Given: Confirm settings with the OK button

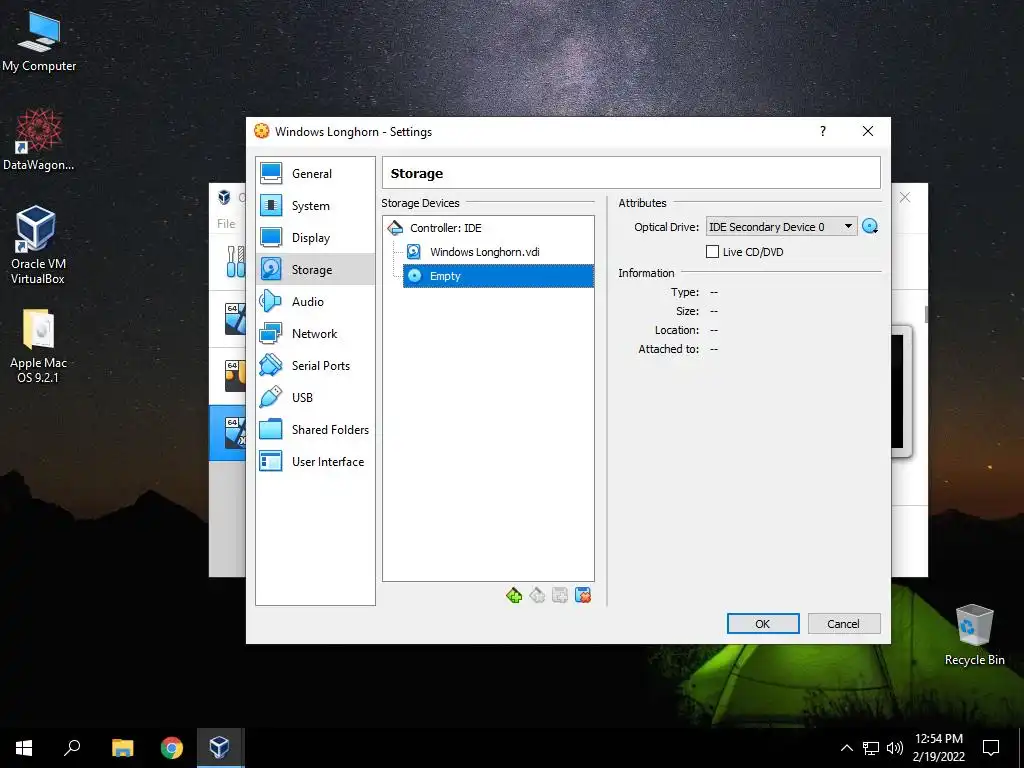Looking at the screenshot, I should tap(763, 624).
